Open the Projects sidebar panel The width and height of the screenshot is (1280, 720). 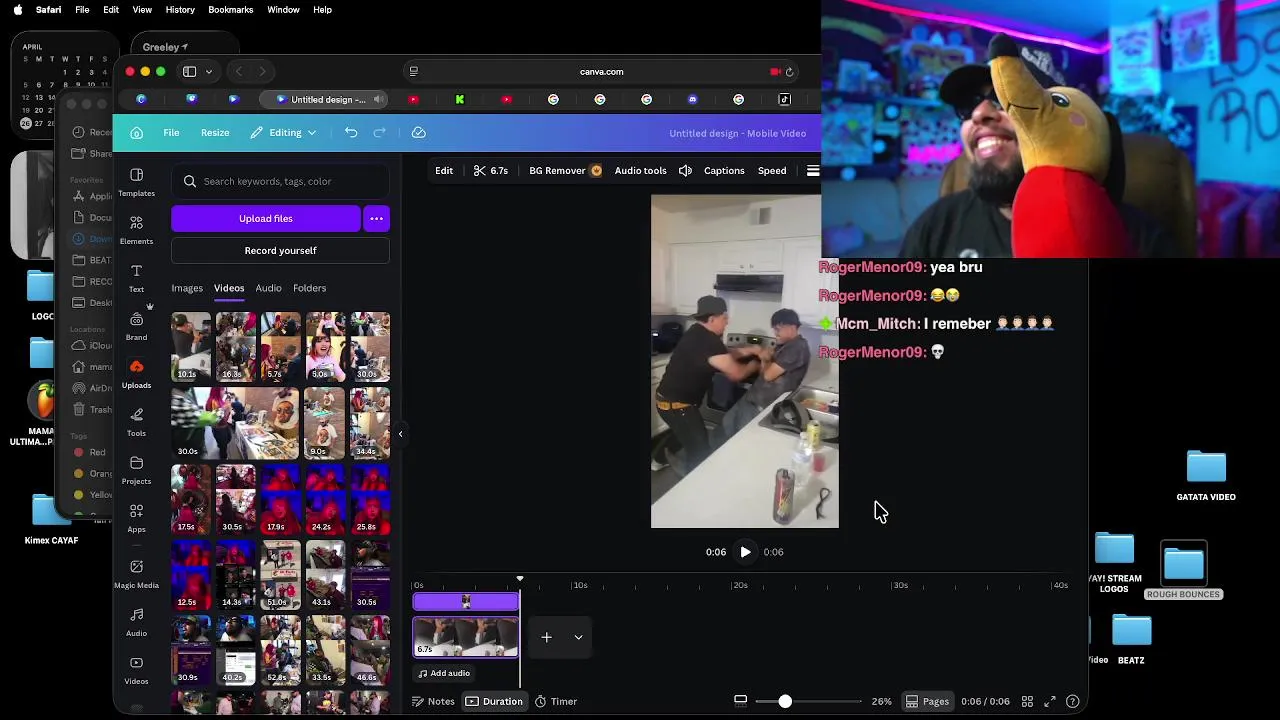(x=136, y=470)
